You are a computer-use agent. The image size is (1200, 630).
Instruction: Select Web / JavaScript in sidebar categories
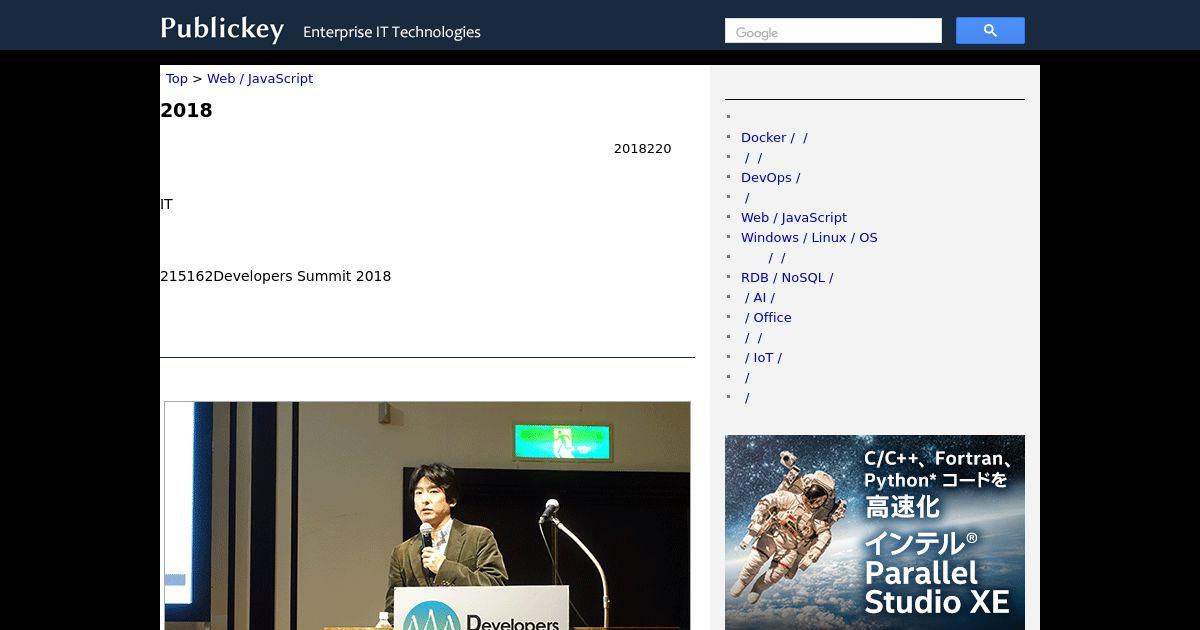coord(794,218)
